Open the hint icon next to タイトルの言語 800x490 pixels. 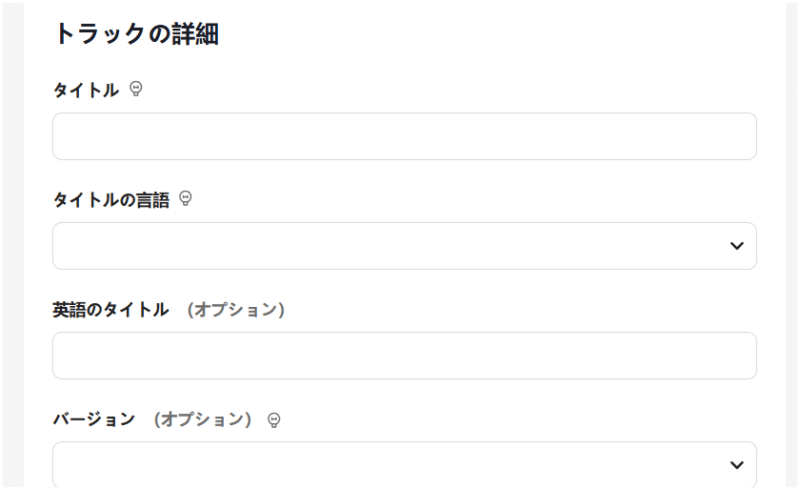click(185, 200)
